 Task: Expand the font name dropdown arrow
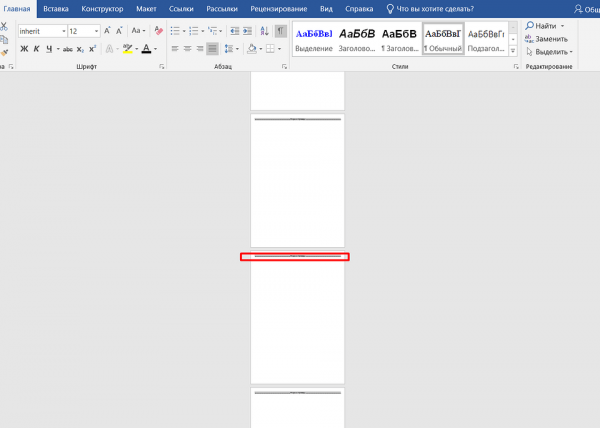pos(64,31)
